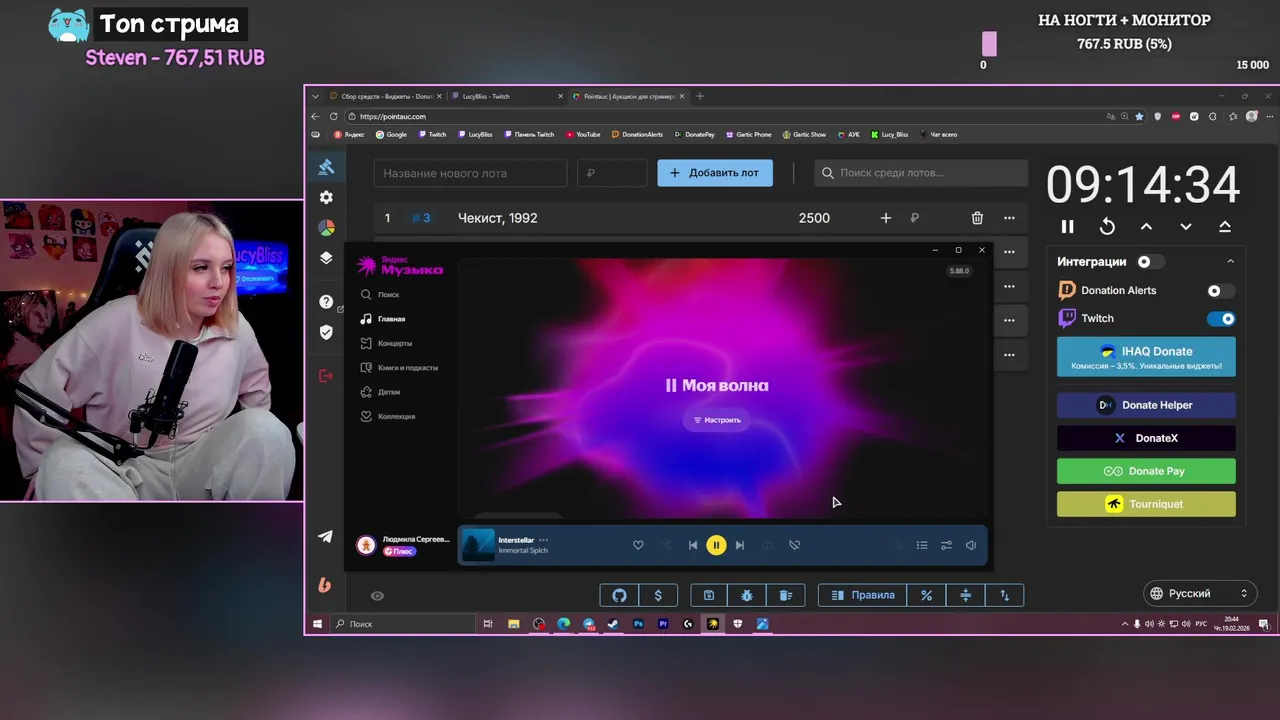1280x720 pixels.
Task: Open browser tab list dropdown arrow
Action: pos(316,97)
